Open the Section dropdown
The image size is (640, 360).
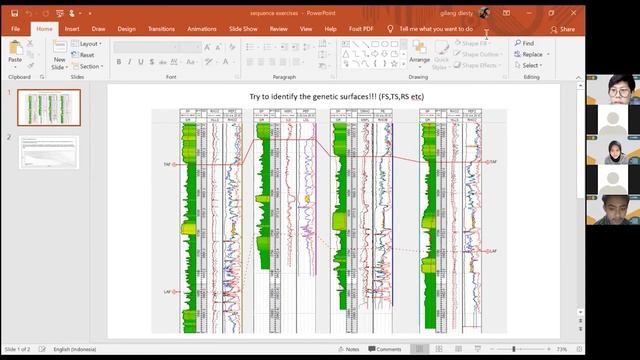(87, 66)
